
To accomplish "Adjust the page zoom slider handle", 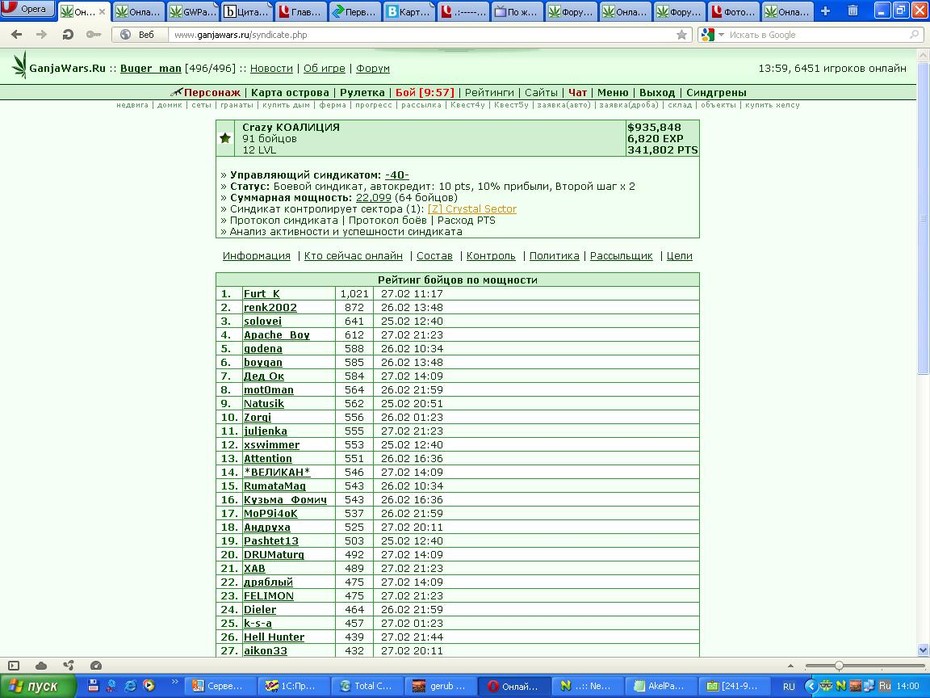I will coord(839,665).
